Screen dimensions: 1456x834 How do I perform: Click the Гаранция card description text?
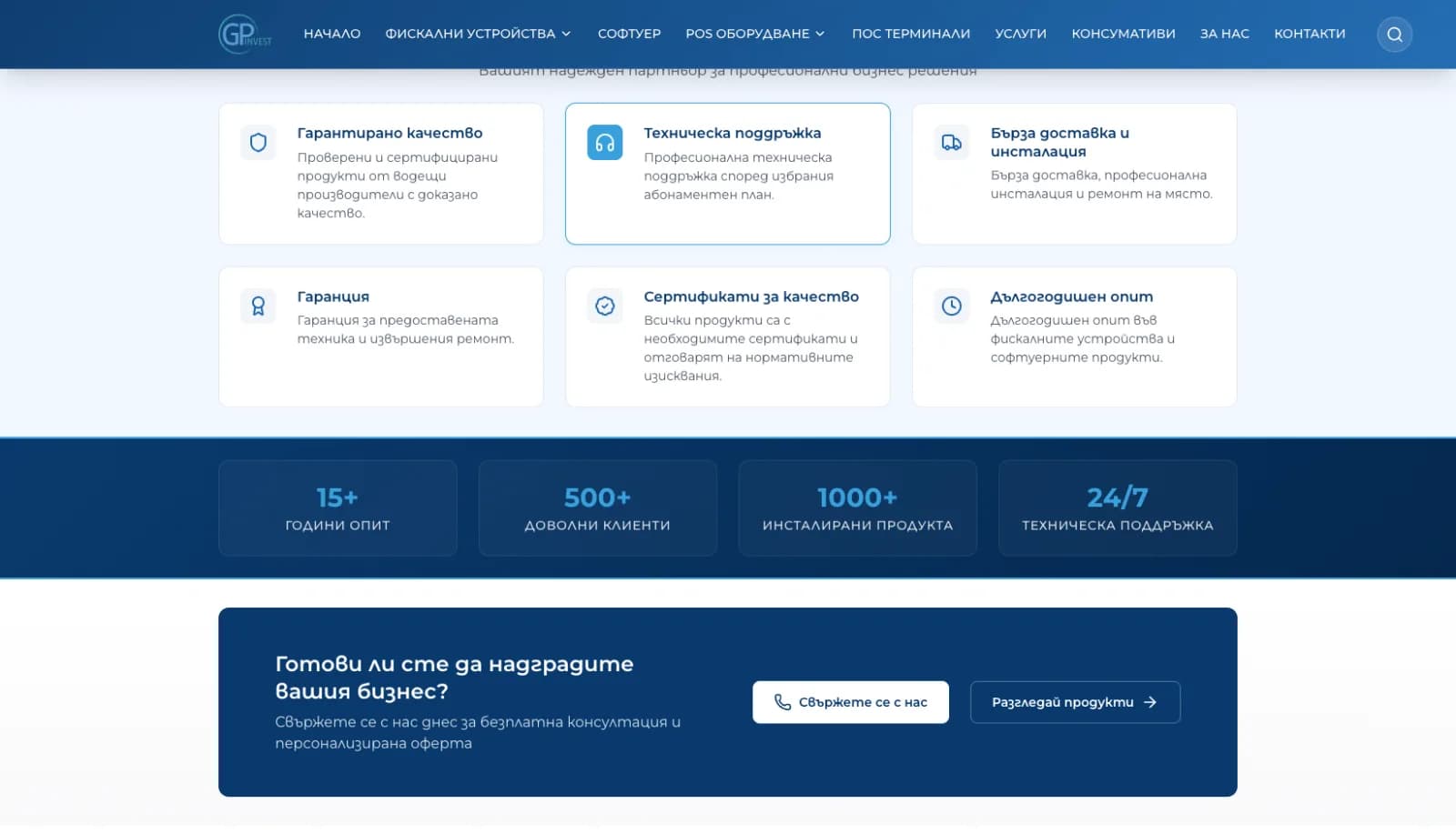pos(406,329)
